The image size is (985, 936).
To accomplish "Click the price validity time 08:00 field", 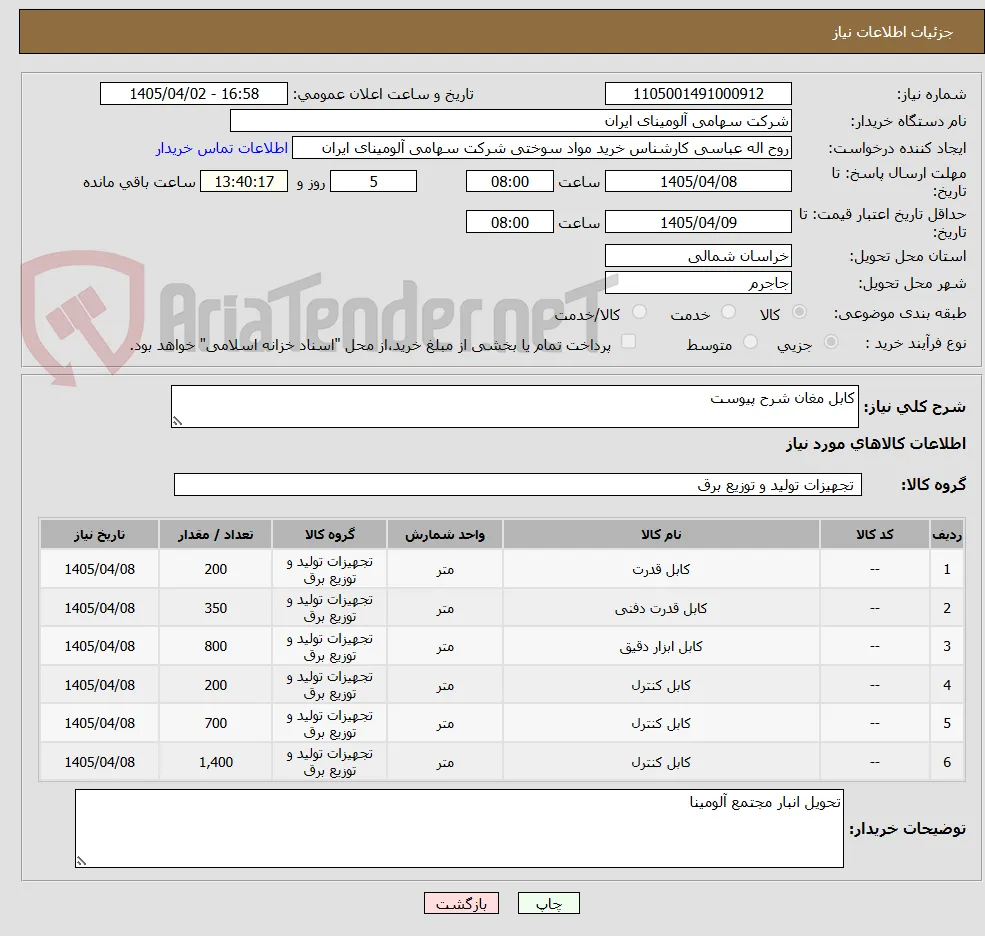I will pos(509,222).
